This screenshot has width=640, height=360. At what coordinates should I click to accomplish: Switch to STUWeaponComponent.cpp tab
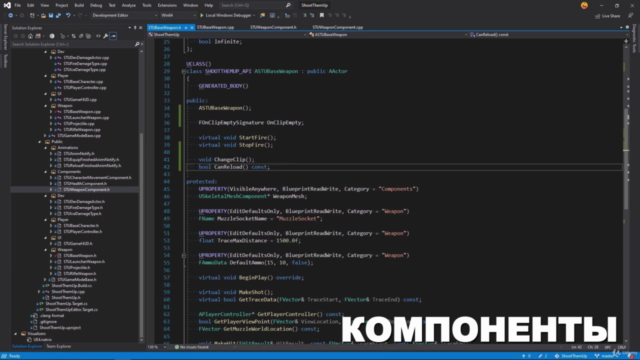(x=338, y=27)
